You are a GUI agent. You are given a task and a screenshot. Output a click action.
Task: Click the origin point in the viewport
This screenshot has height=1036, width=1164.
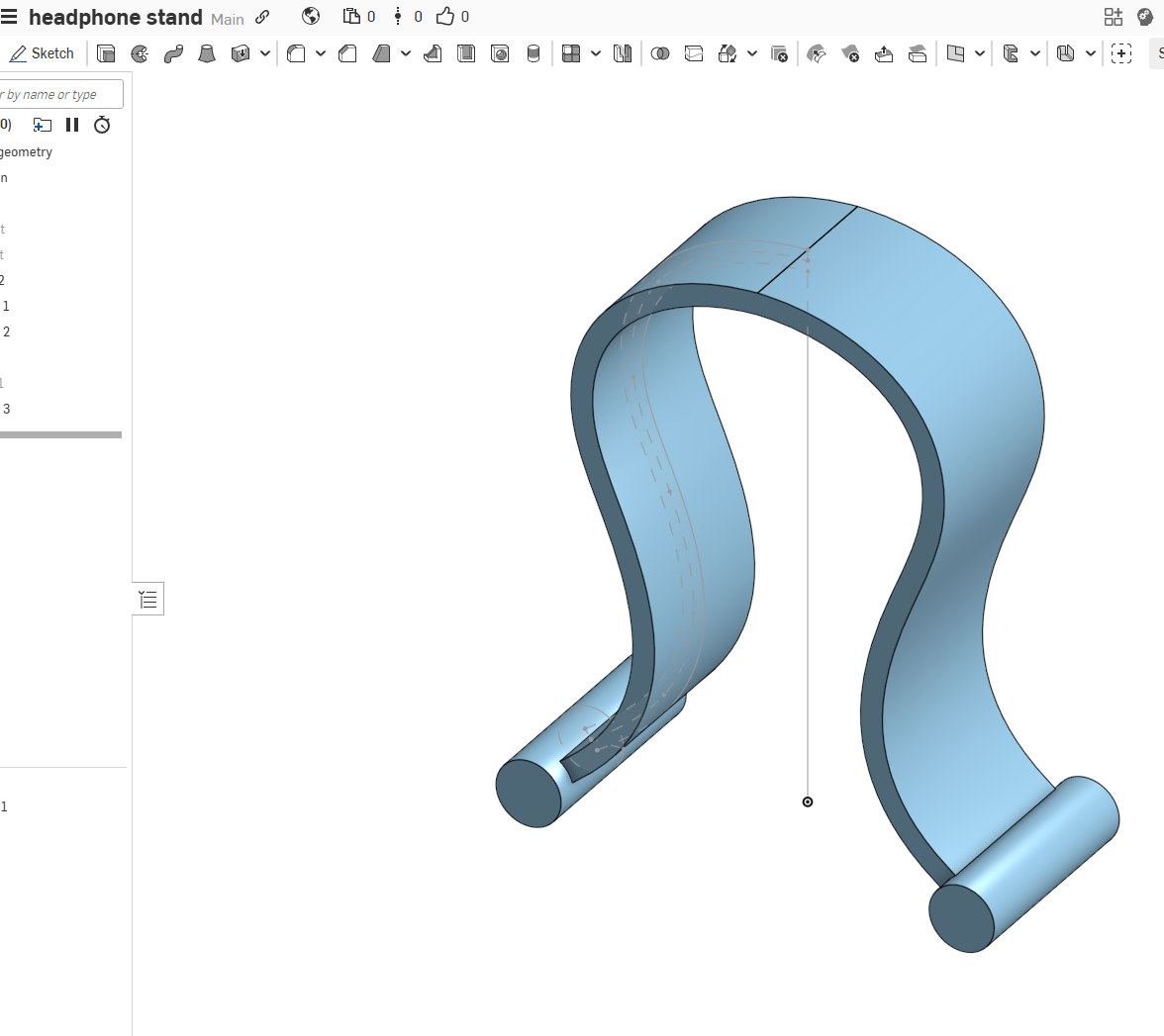coord(808,801)
